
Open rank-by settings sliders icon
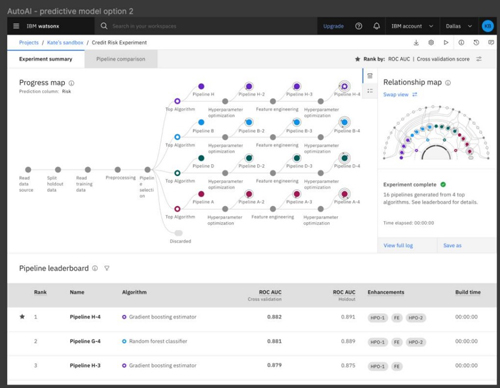point(479,59)
